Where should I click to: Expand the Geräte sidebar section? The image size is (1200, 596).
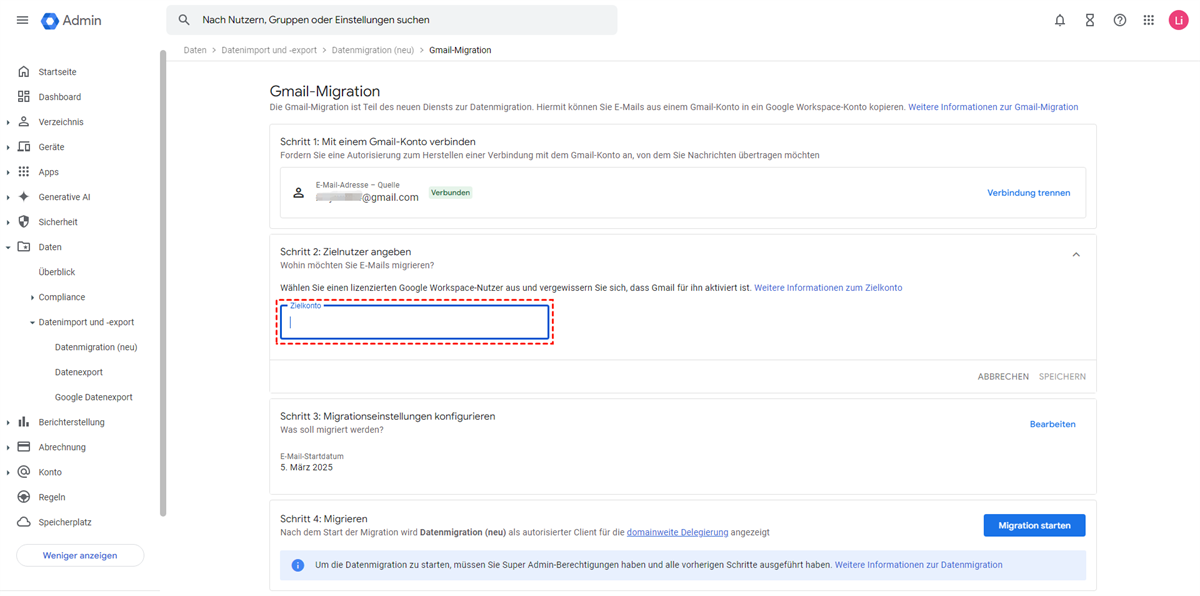8,147
